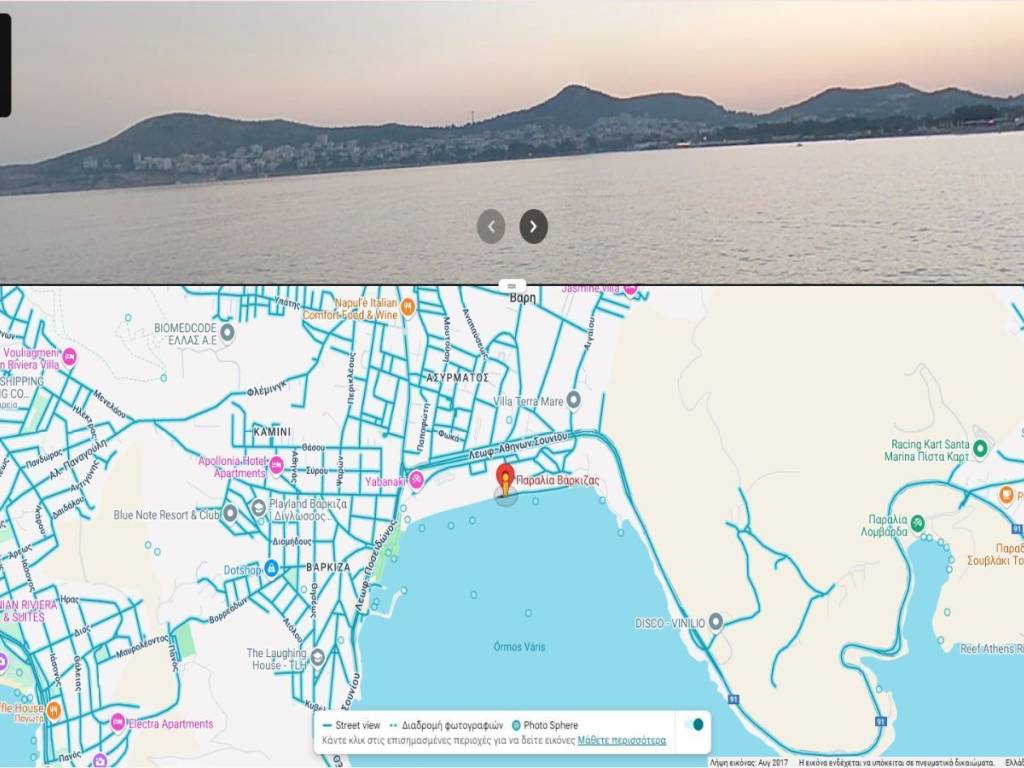Click the Παραλία Λομβάρδα beach marker
Screen dimensions: 1024x768
pyautogui.click(x=918, y=524)
